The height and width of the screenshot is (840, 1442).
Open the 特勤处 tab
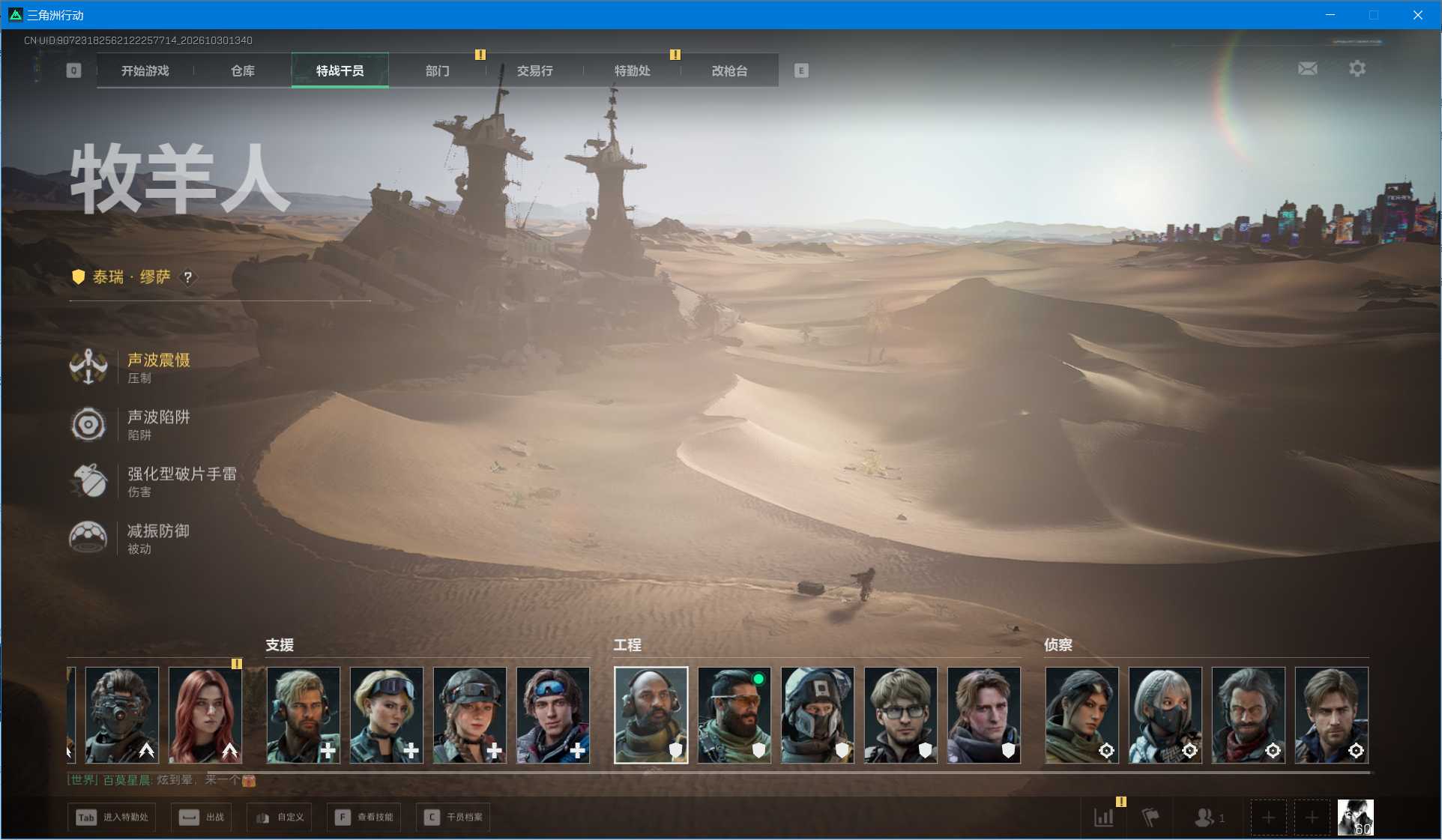pos(633,70)
